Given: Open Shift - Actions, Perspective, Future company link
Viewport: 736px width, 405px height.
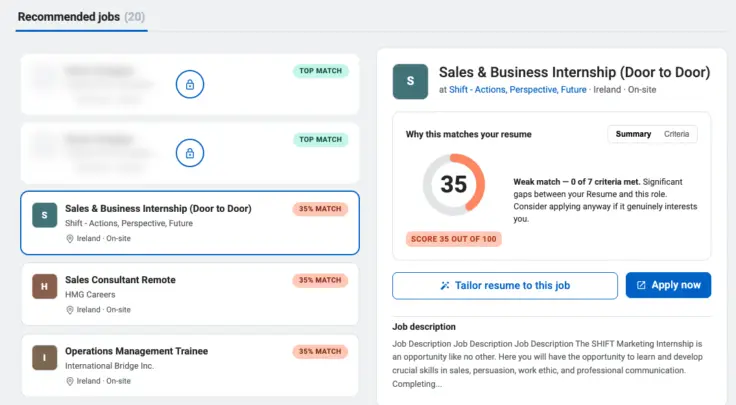Looking at the screenshot, I should [x=518, y=90].
